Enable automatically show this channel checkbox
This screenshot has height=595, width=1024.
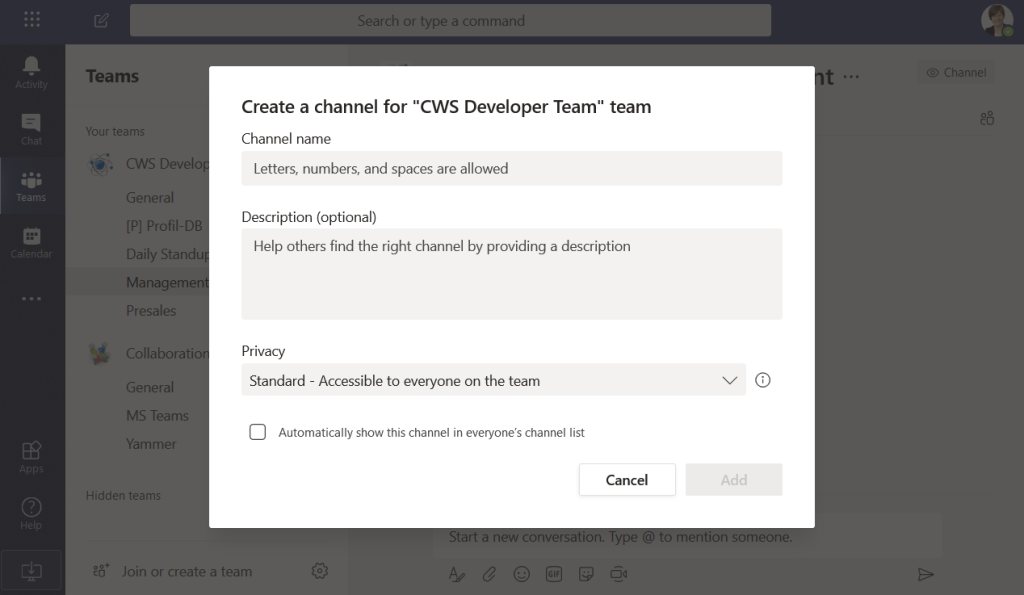point(258,432)
